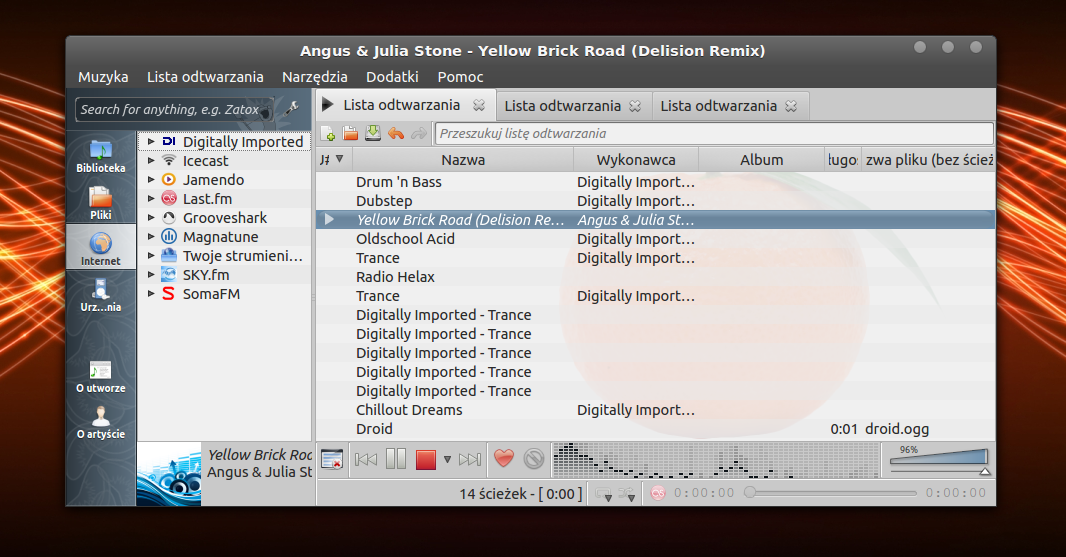
Task: Sort by the Nazwa column header
Action: (x=463, y=160)
